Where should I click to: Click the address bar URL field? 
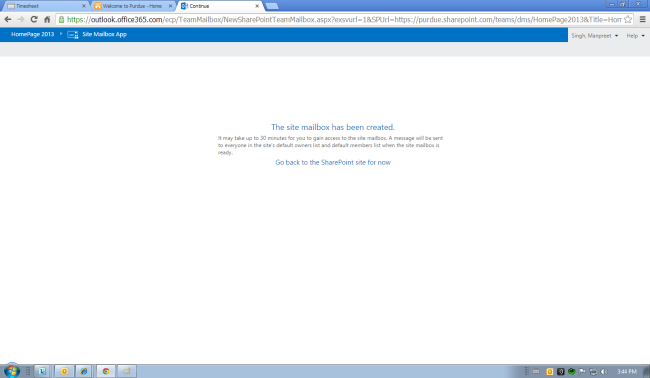[x=344, y=19]
